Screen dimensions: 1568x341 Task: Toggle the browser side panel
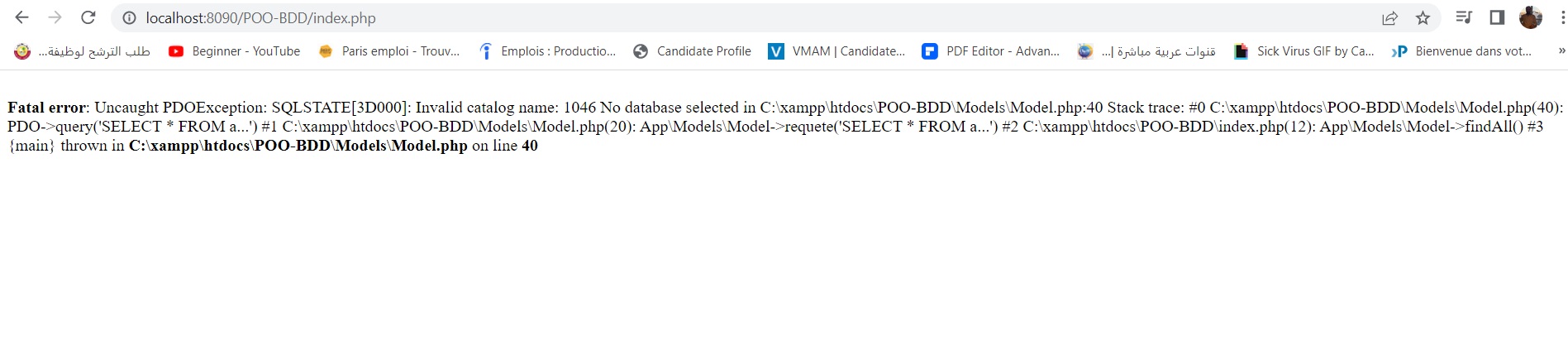[1497, 17]
